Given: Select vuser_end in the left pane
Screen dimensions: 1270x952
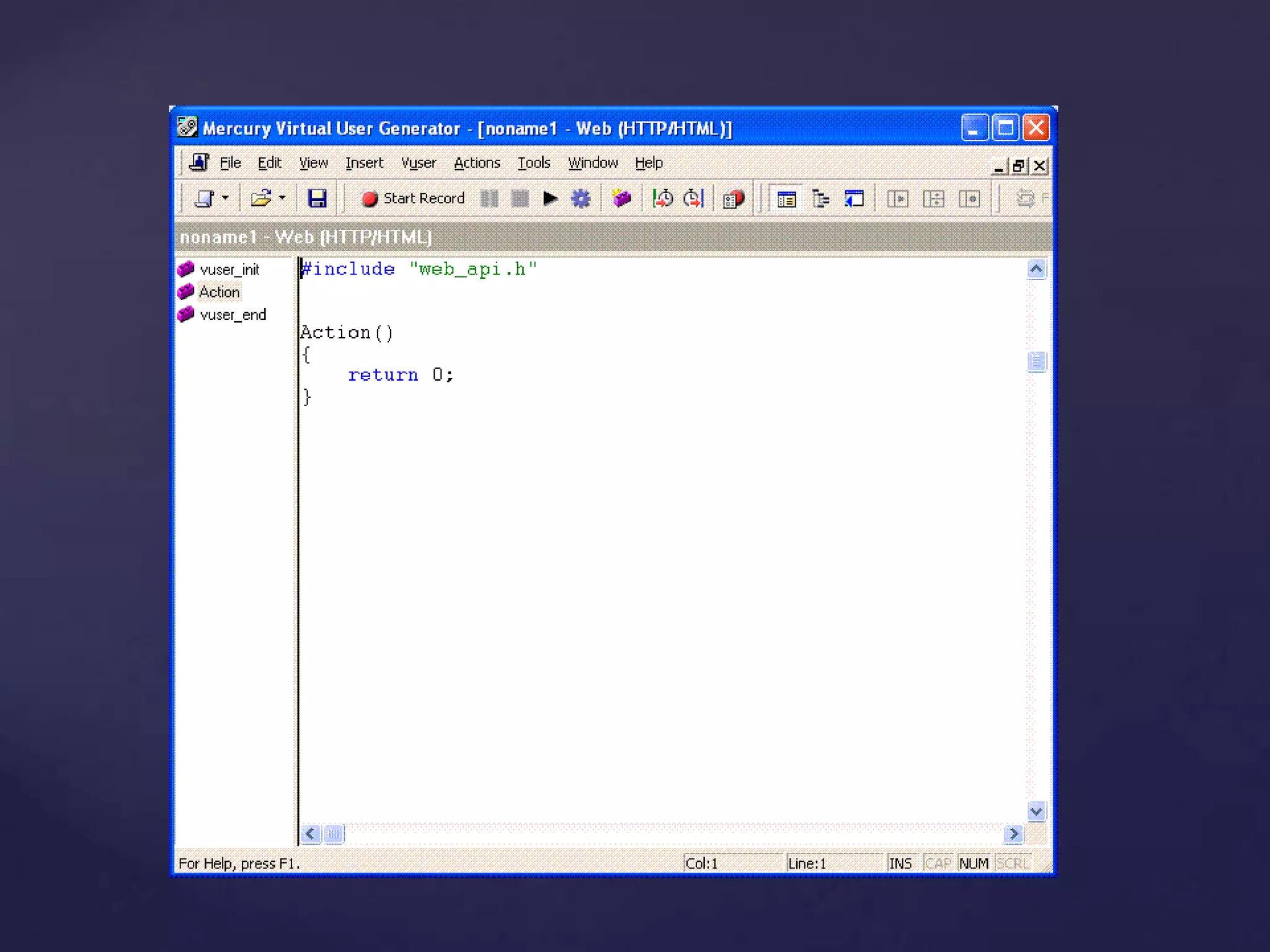Looking at the screenshot, I should click(x=233, y=315).
